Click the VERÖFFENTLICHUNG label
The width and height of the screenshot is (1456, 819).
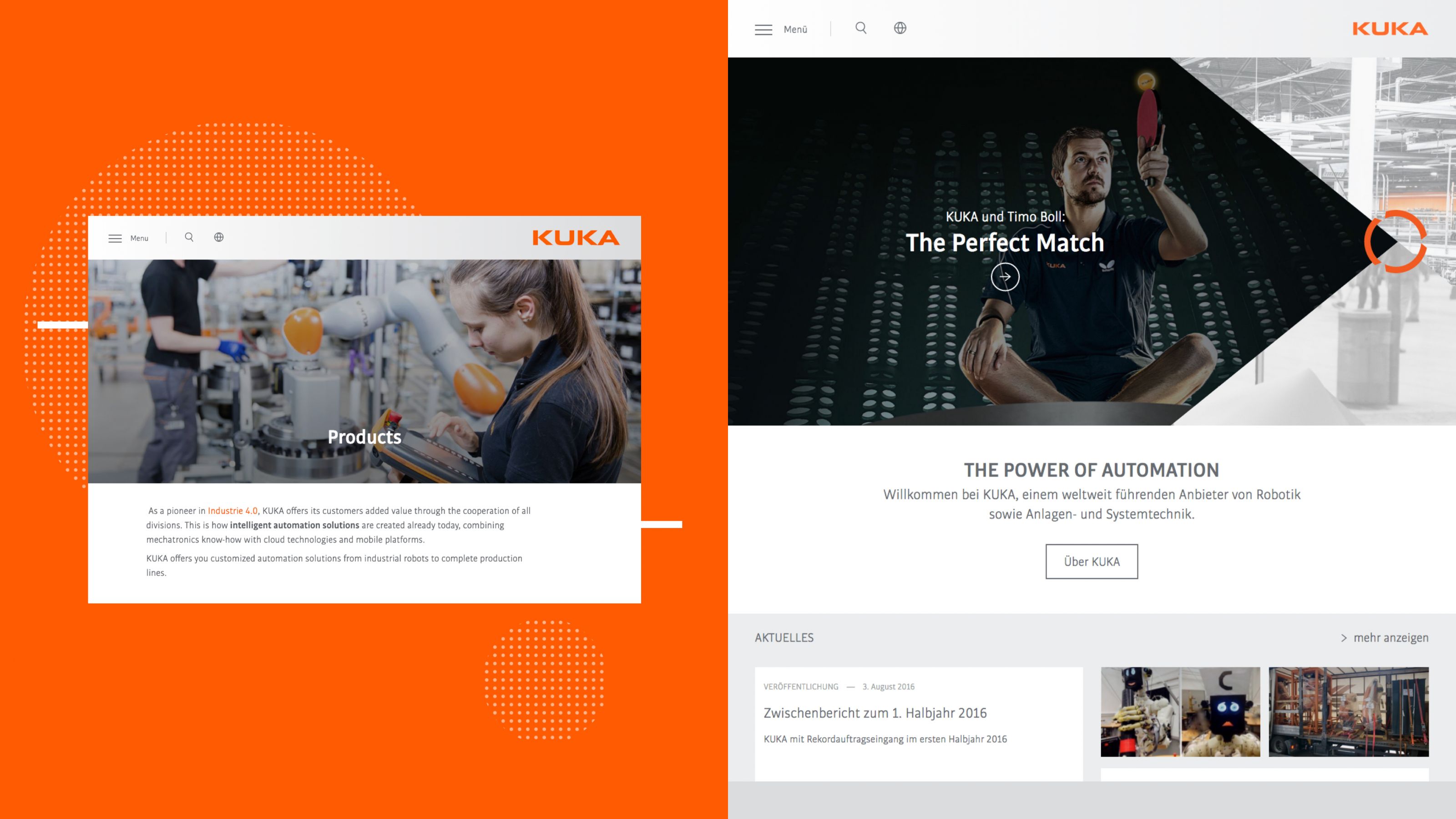pos(801,687)
